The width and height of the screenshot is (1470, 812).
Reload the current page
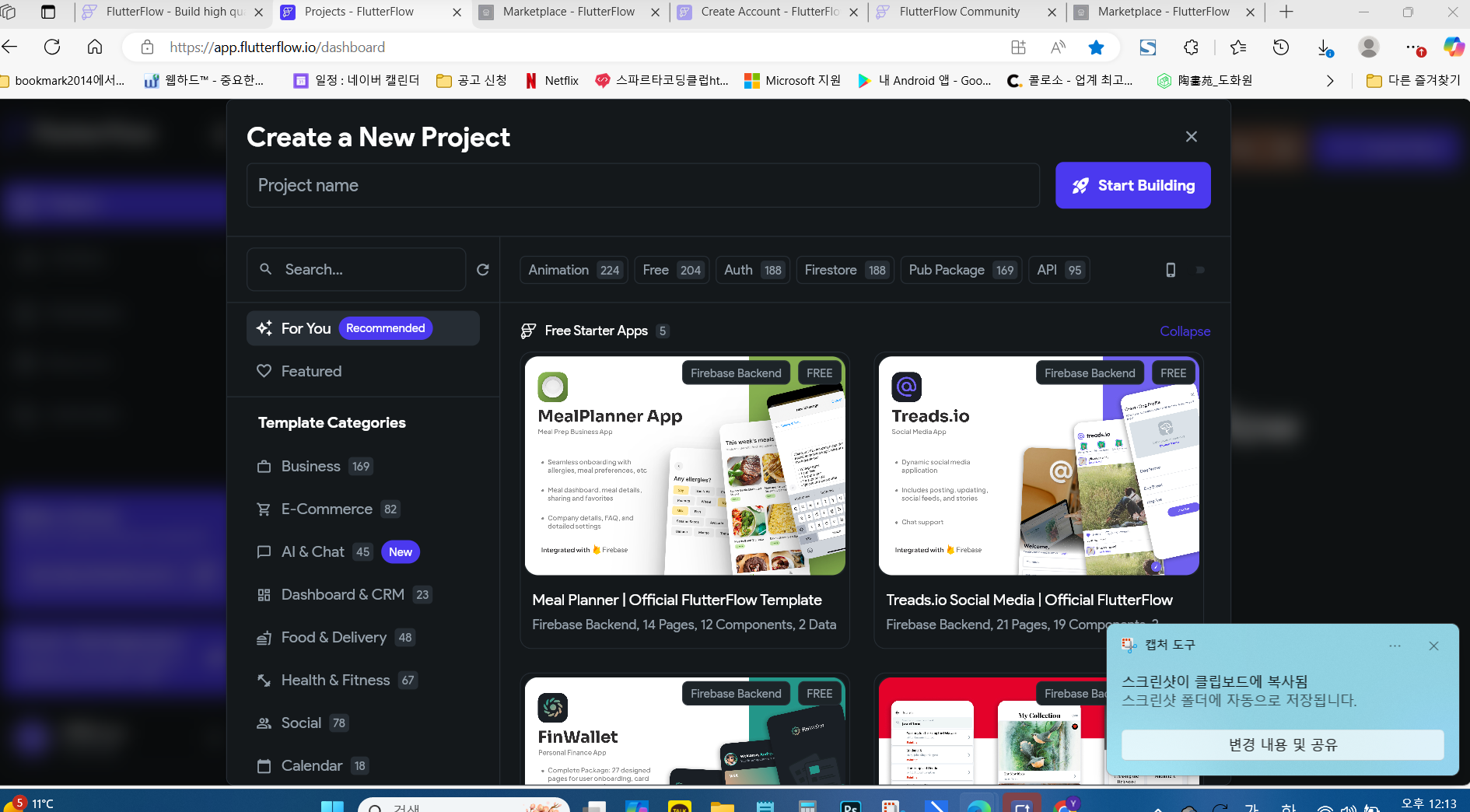pyautogui.click(x=52, y=47)
